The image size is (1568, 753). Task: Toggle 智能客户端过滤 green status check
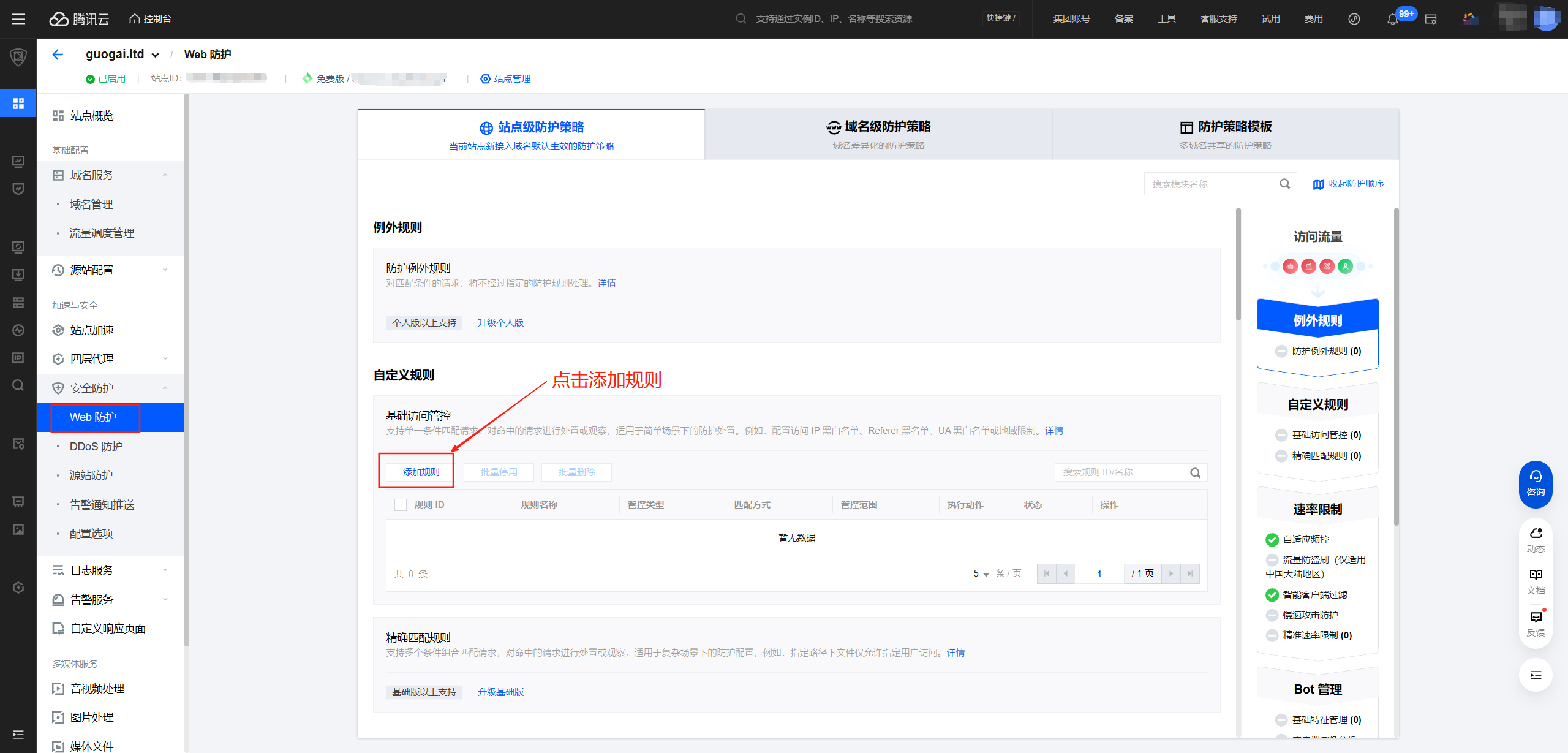point(1272,595)
